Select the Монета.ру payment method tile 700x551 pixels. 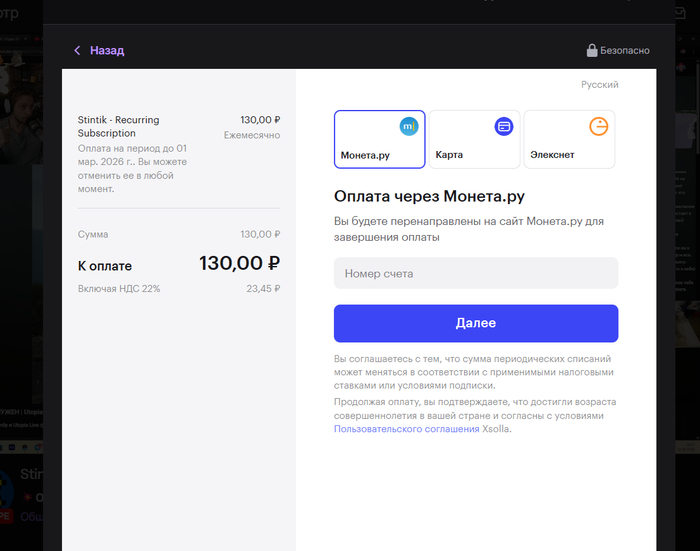point(379,140)
